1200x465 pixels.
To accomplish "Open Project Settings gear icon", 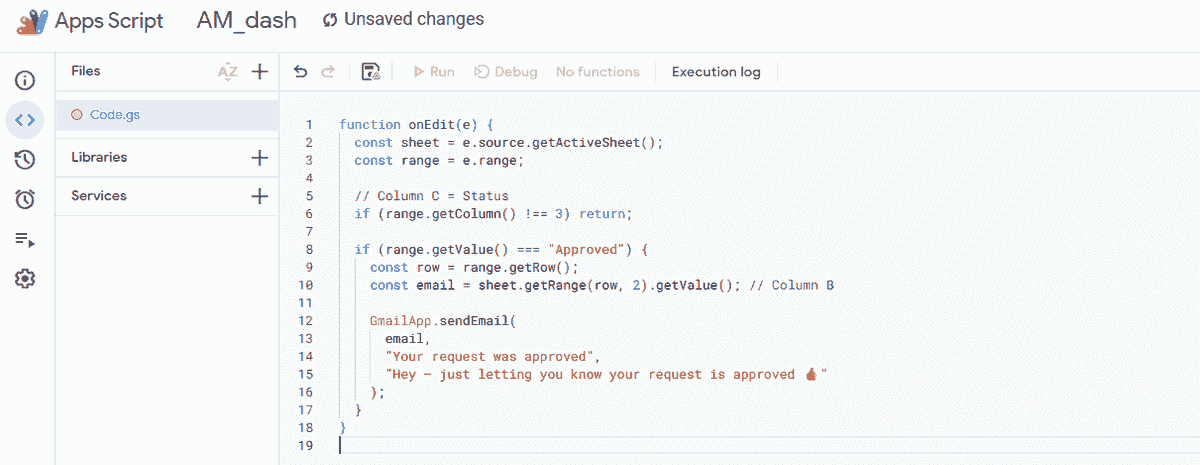I will 26,279.
